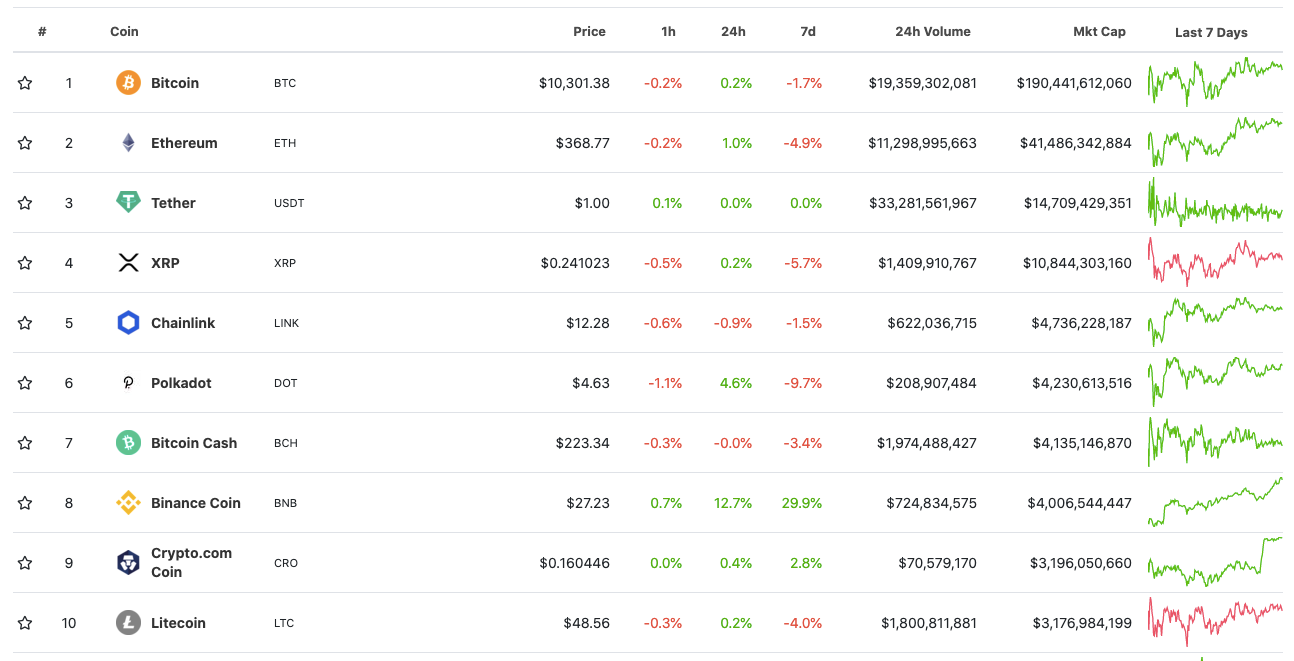
Task: Open the Ethereum coin page link
Action: [x=184, y=143]
